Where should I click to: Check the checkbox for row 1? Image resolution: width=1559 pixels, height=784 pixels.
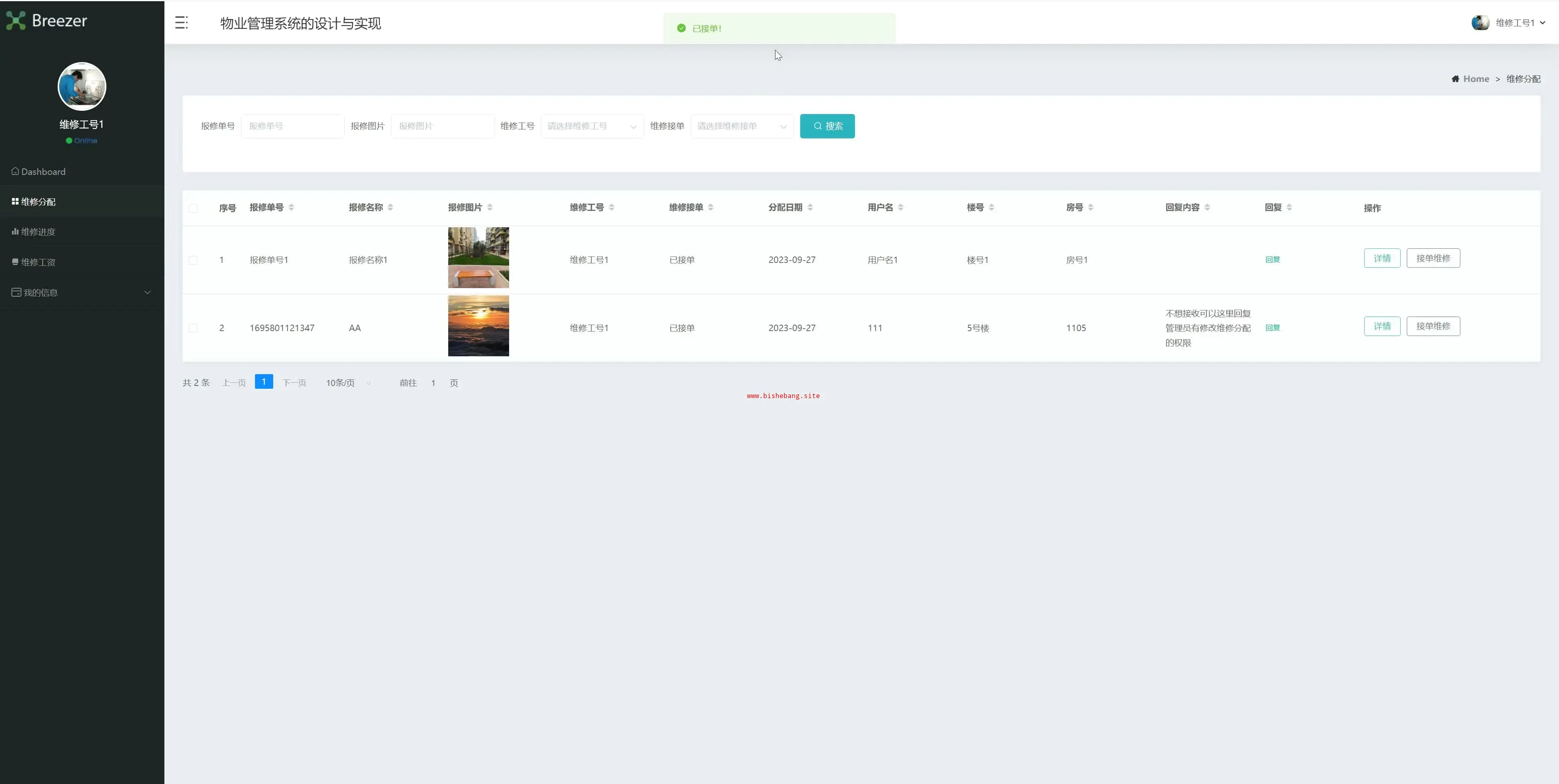pos(193,260)
